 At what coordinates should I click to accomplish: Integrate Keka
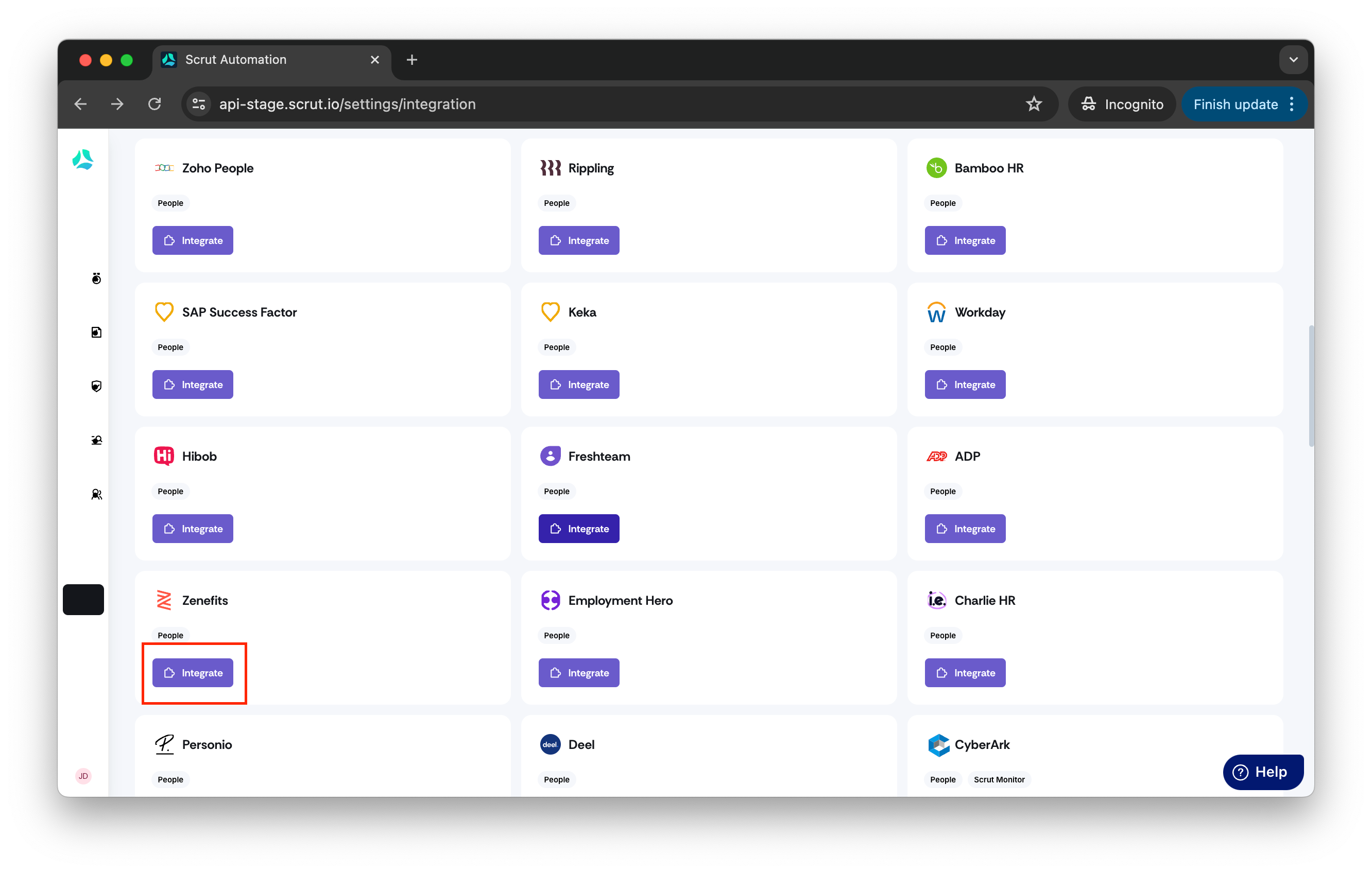coord(579,385)
